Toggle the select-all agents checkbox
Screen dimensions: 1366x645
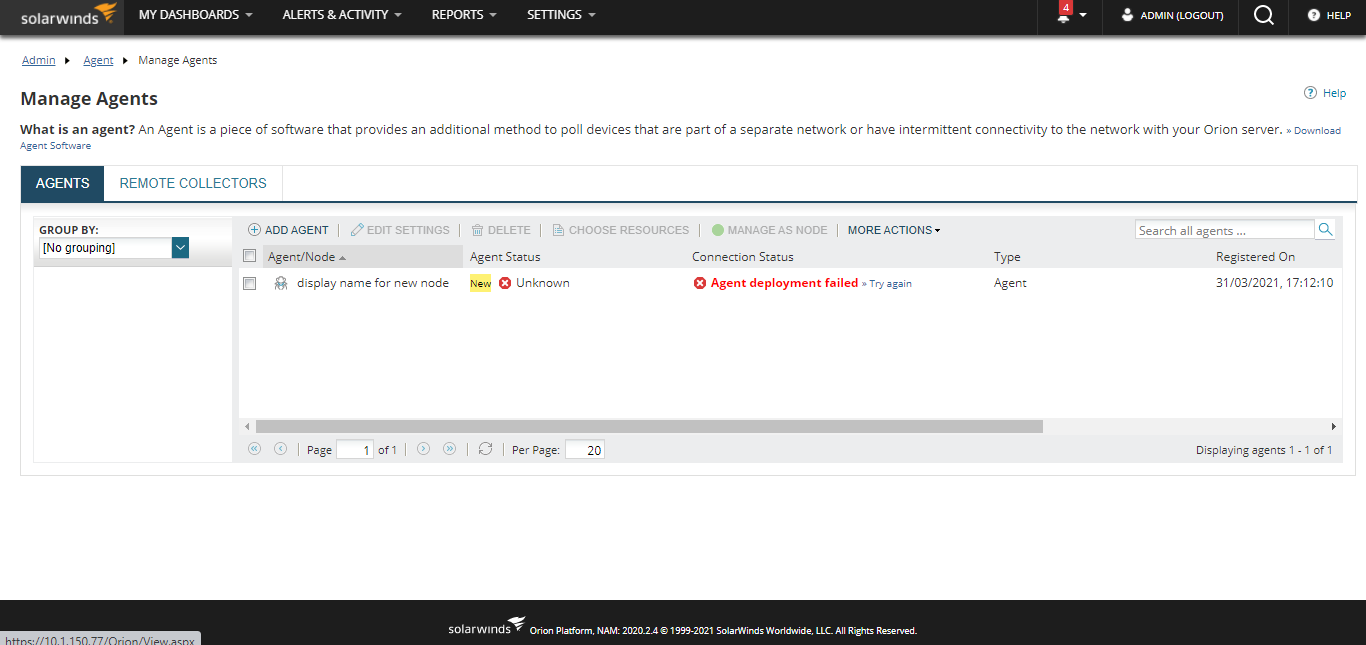(x=250, y=256)
